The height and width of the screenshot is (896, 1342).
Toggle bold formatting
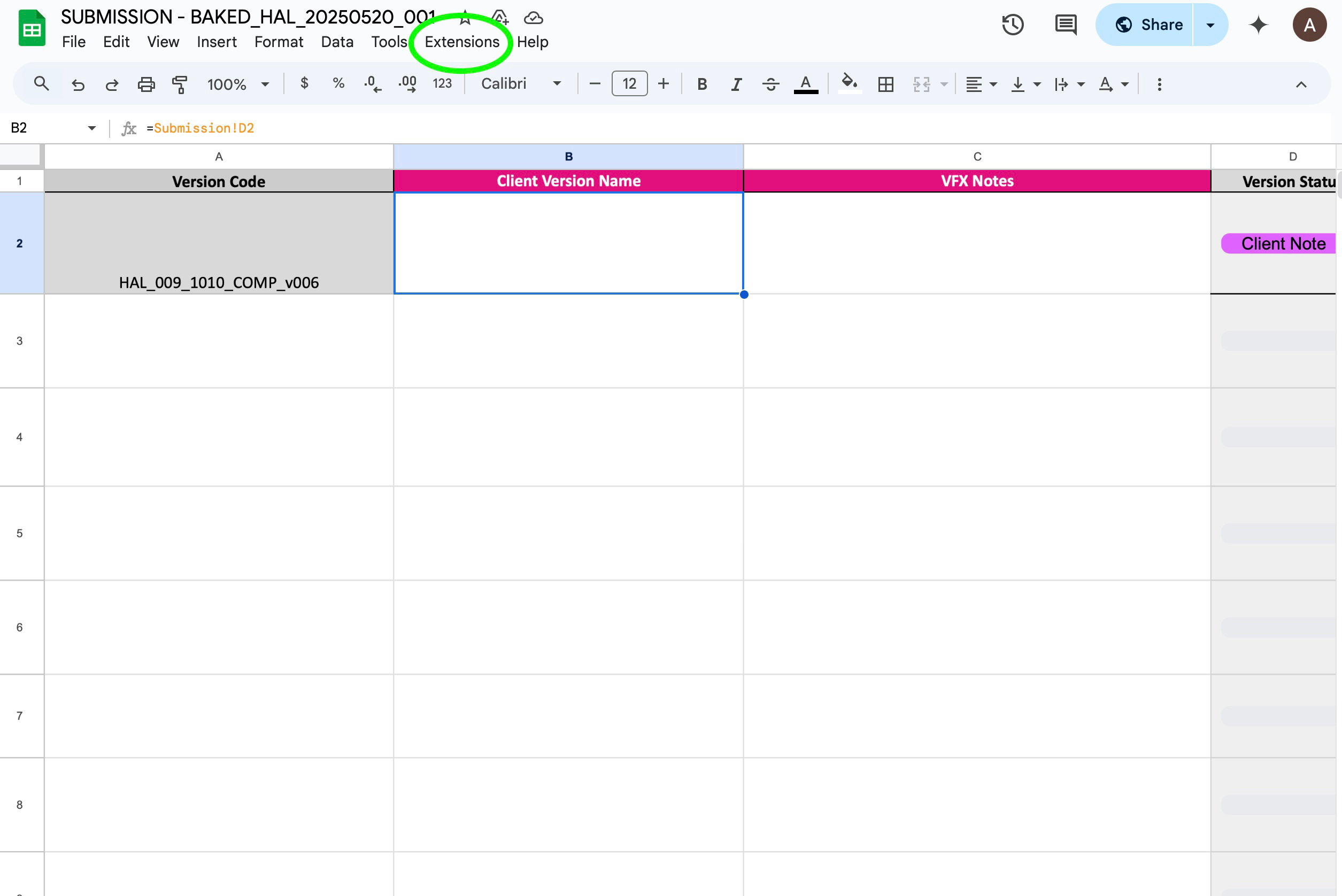coord(702,84)
